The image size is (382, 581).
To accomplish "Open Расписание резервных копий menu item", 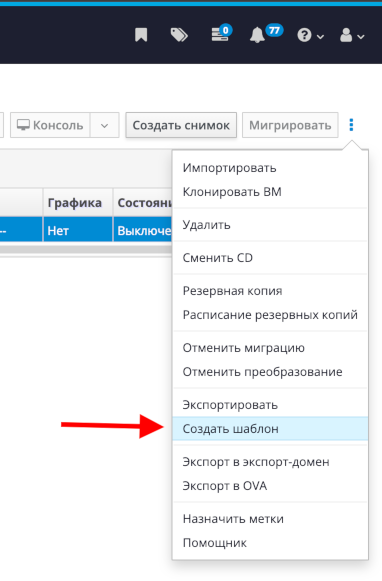I will (x=270, y=315).
